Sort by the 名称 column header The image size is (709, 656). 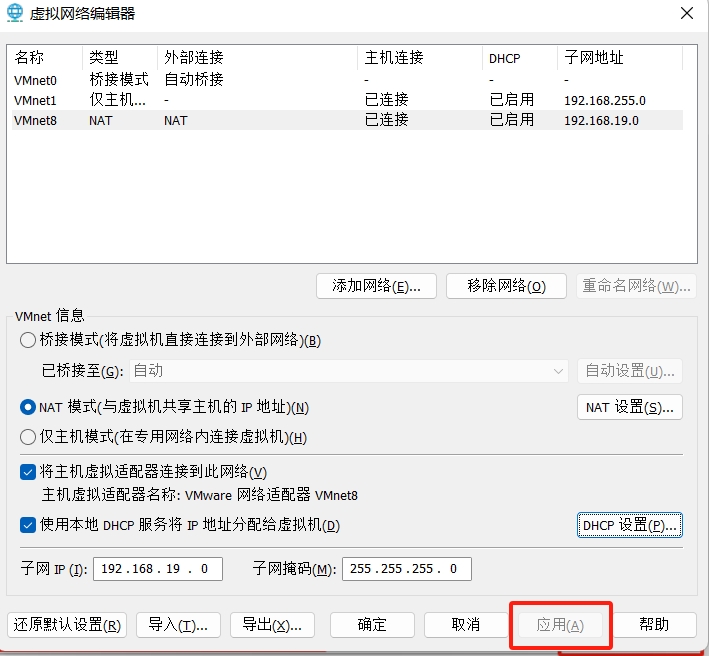click(x=45, y=57)
